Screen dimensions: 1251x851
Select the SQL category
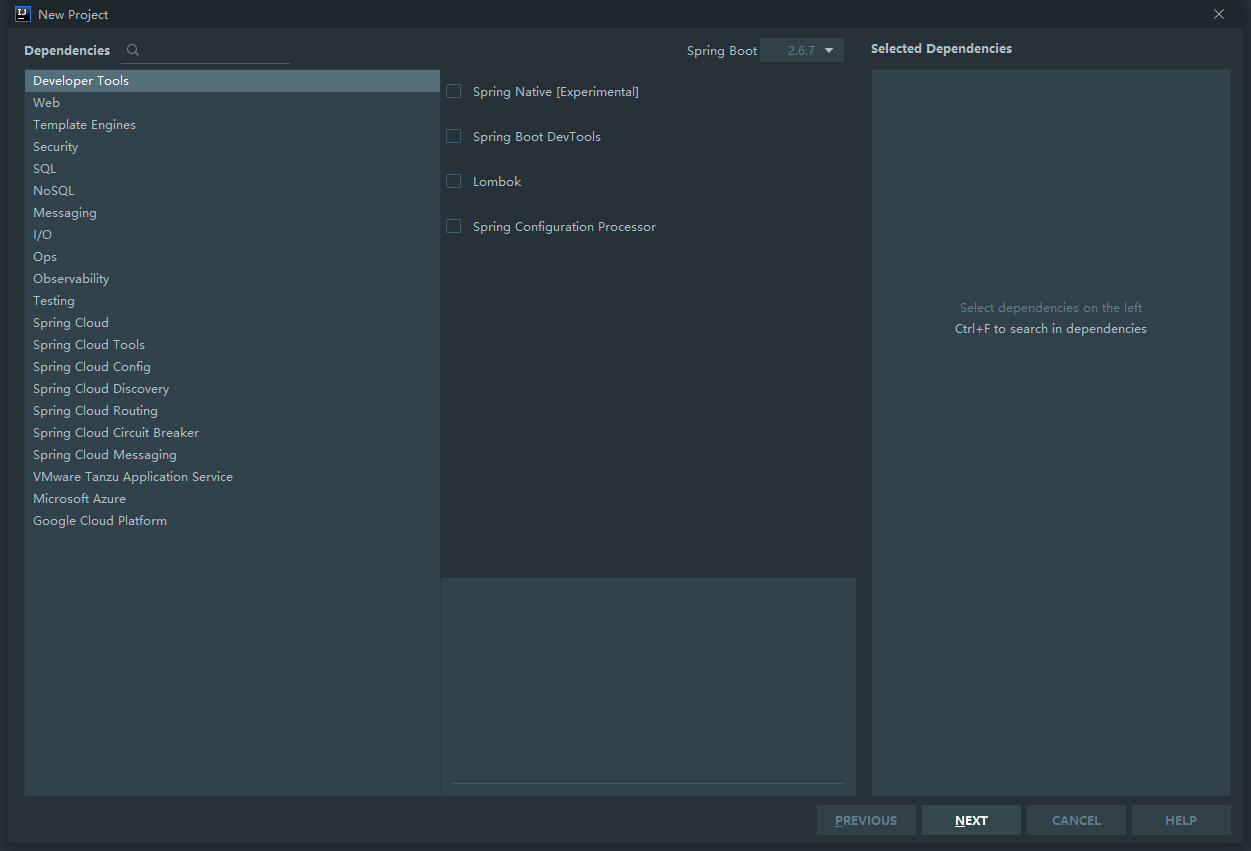click(x=232, y=169)
